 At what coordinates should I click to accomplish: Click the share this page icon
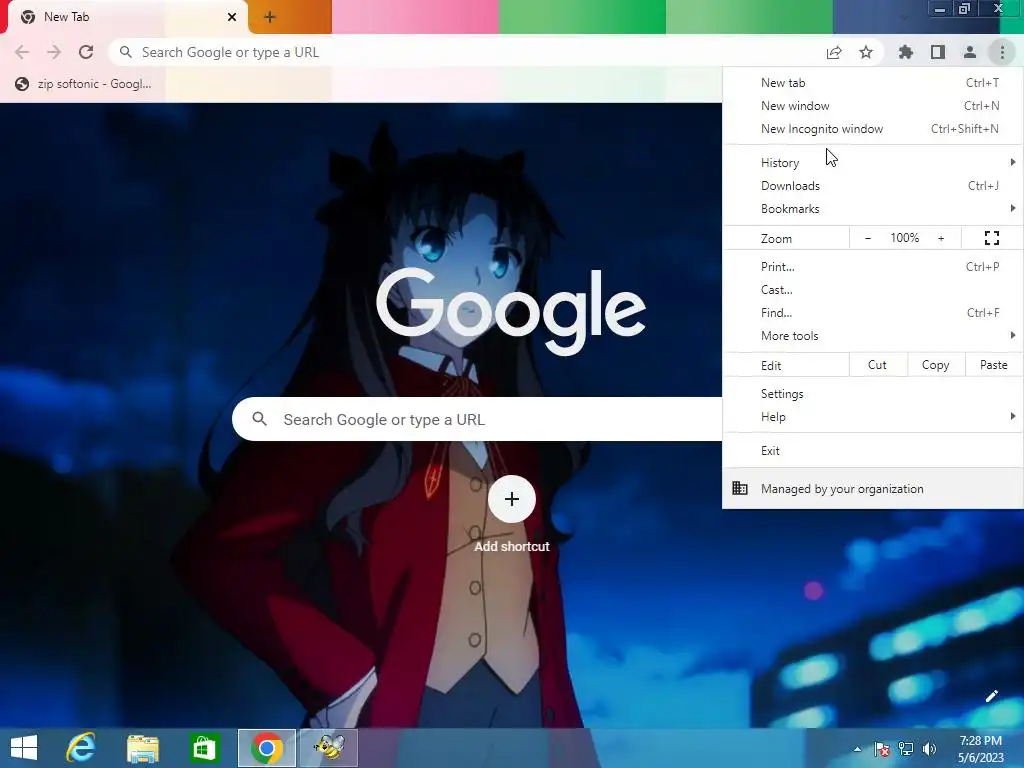point(834,52)
